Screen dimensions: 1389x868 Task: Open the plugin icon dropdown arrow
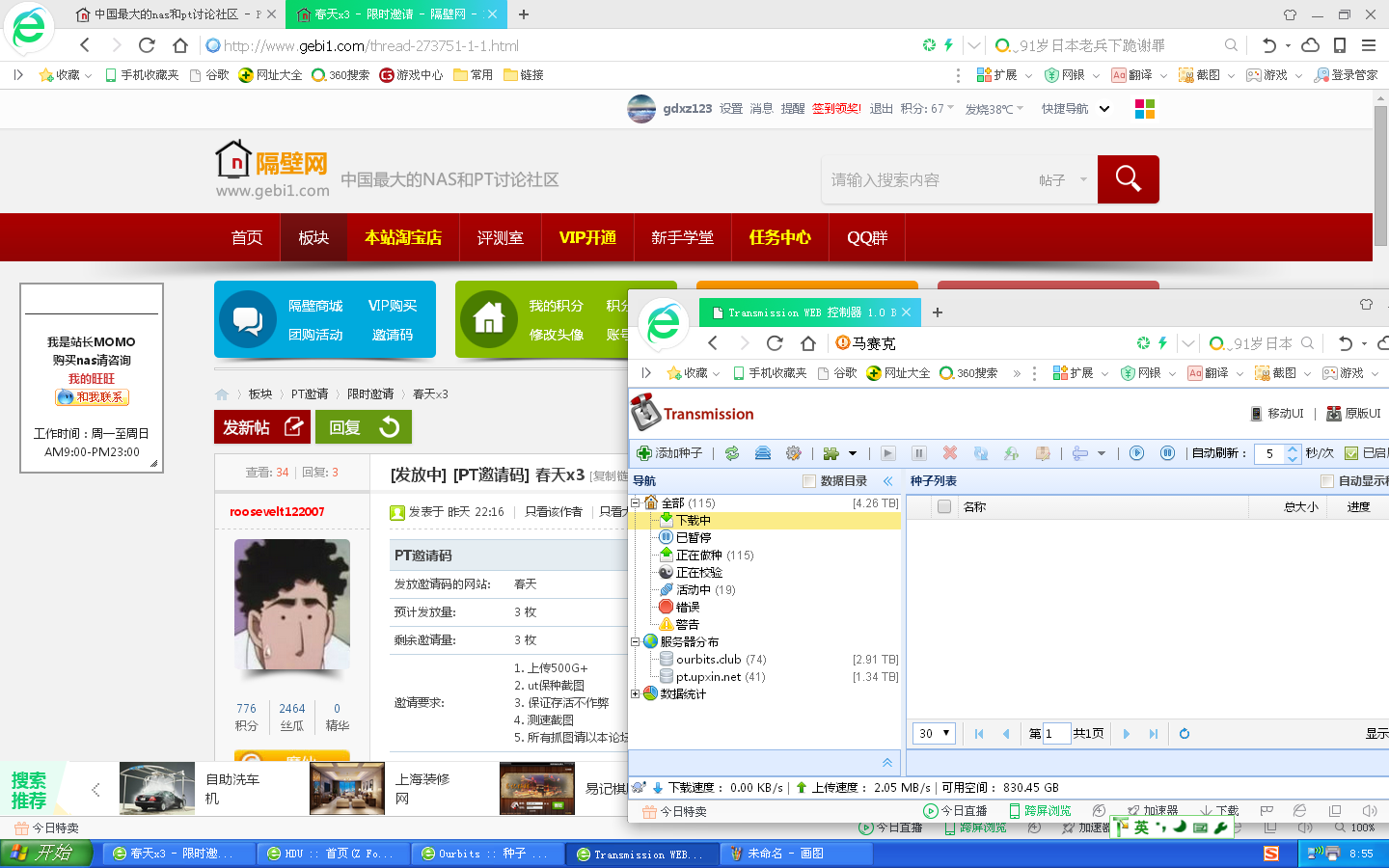coord(853,453)
